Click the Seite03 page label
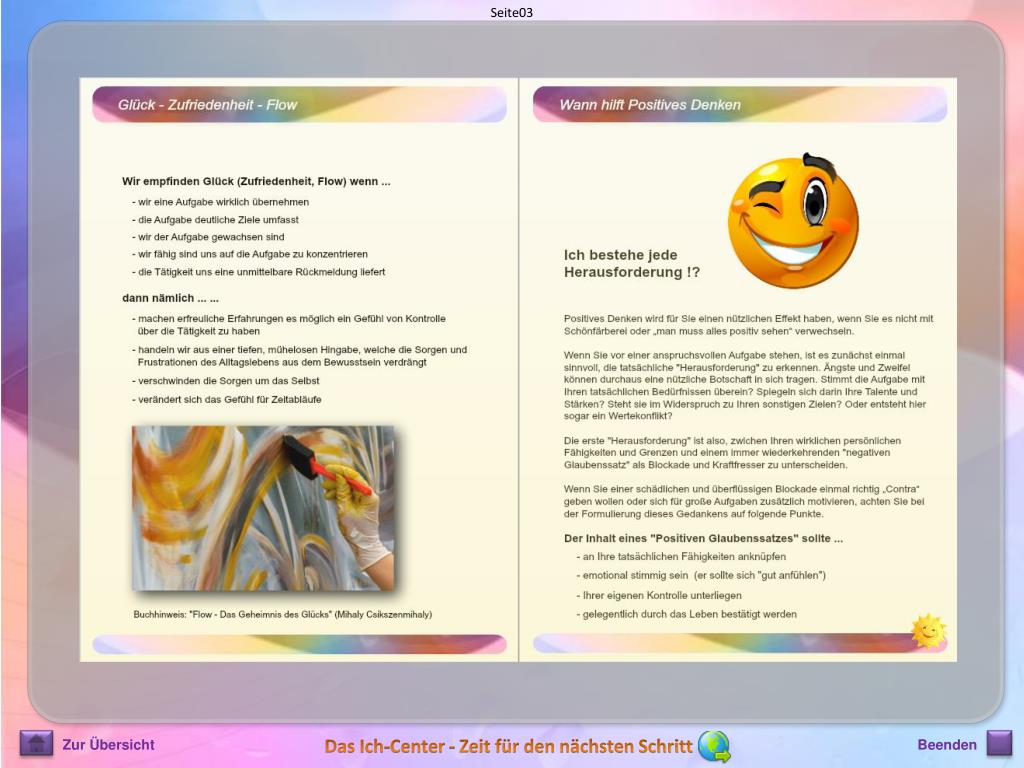 tap(511, 12)
